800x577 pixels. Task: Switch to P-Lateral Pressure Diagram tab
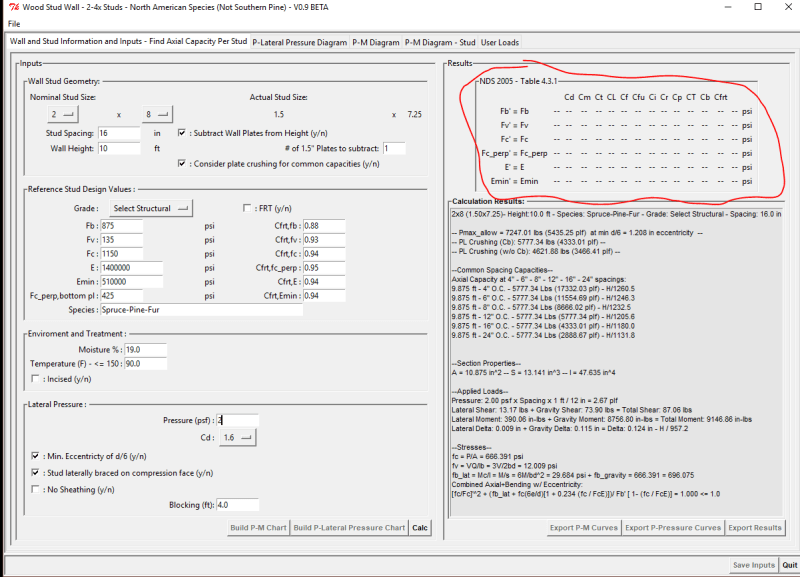[x=299, y=42]
